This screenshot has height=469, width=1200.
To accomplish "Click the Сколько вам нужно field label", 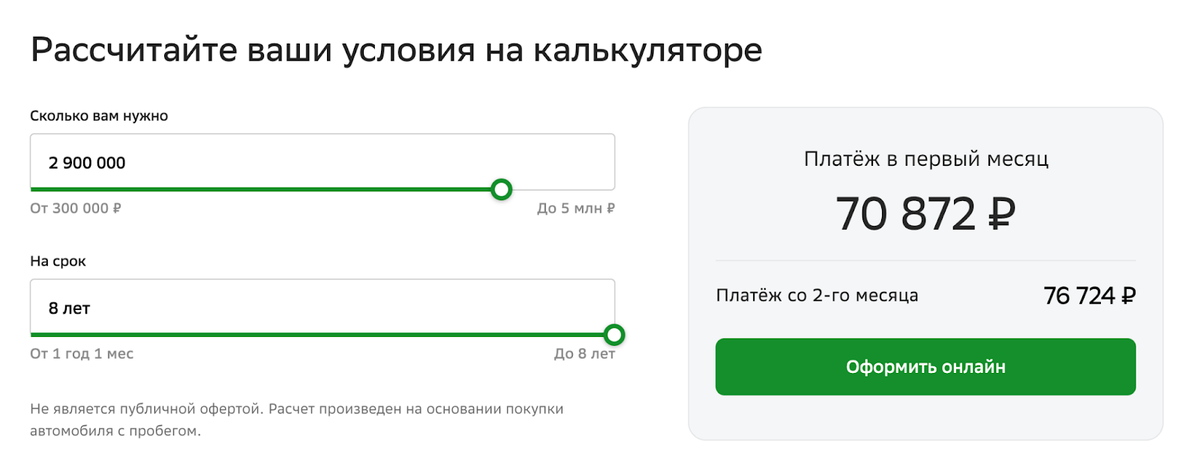I will [99, 115].
